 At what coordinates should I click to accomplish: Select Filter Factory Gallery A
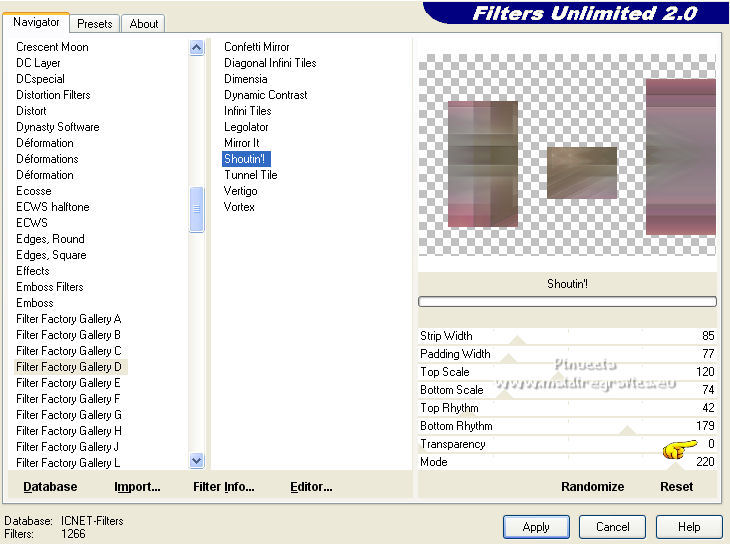click(68, 319)
